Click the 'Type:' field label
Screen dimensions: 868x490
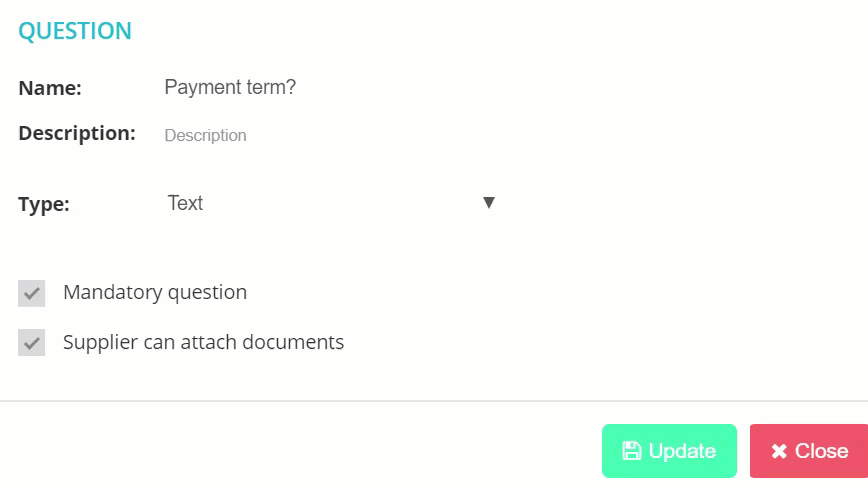coord(44,204)
